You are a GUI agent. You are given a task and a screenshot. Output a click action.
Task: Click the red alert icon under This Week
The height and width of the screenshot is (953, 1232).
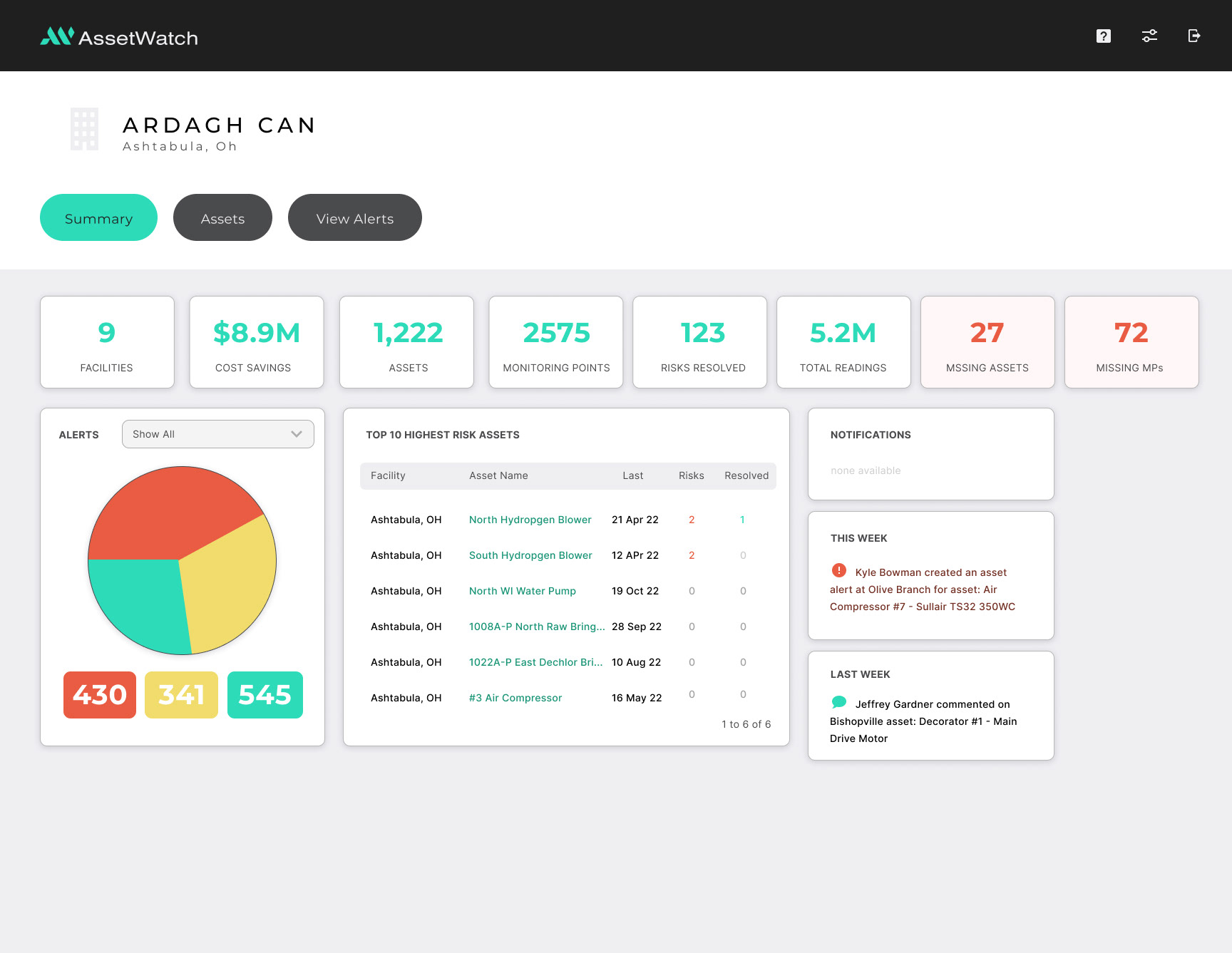tap(839, 570)
